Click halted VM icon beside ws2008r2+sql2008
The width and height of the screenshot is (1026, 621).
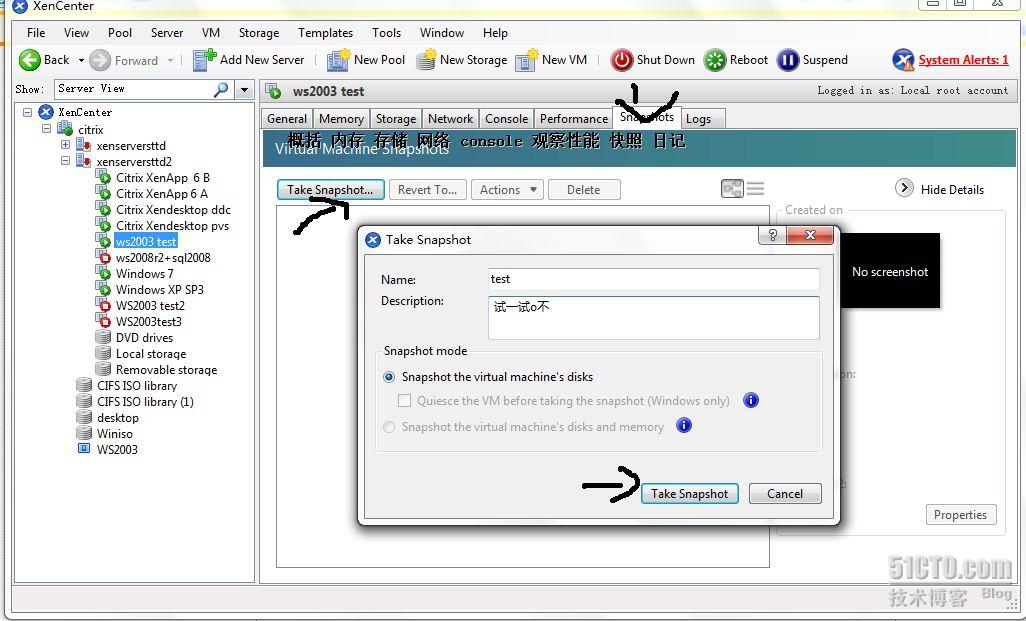pos(103,257)
